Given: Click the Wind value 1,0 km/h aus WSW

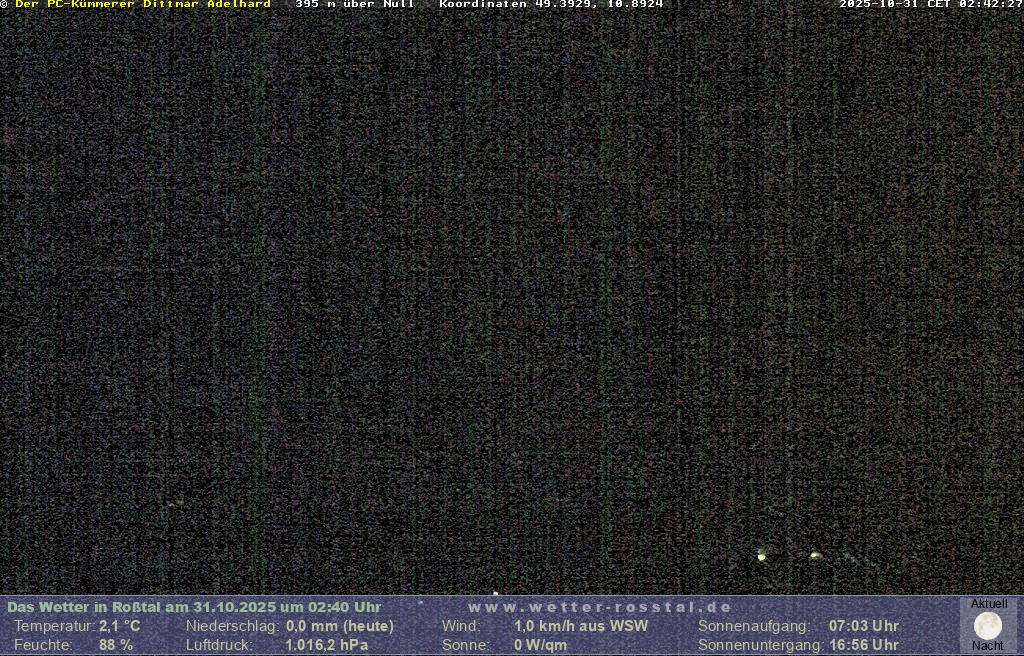Looking at the screenshot, I should tap(581, 626).
